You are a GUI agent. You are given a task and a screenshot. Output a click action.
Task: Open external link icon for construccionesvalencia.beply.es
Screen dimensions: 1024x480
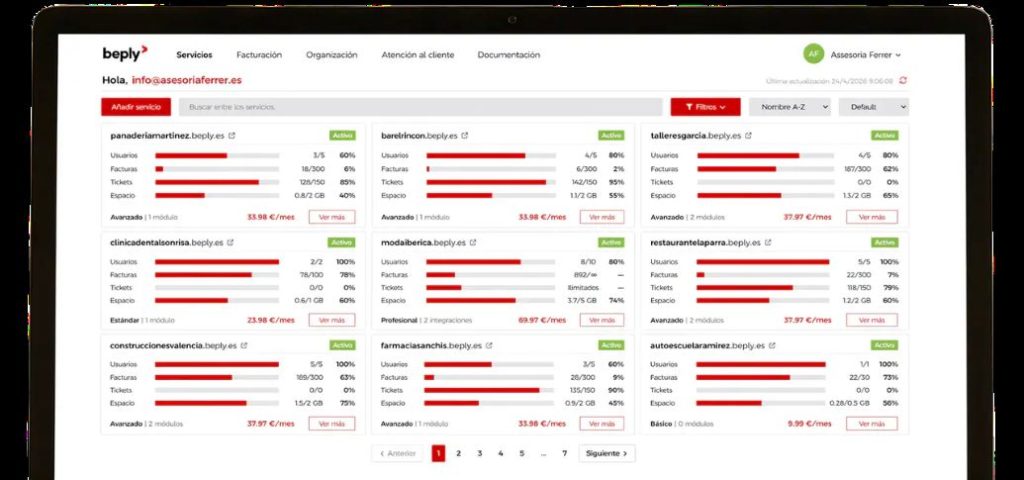(x=244, y=345)
